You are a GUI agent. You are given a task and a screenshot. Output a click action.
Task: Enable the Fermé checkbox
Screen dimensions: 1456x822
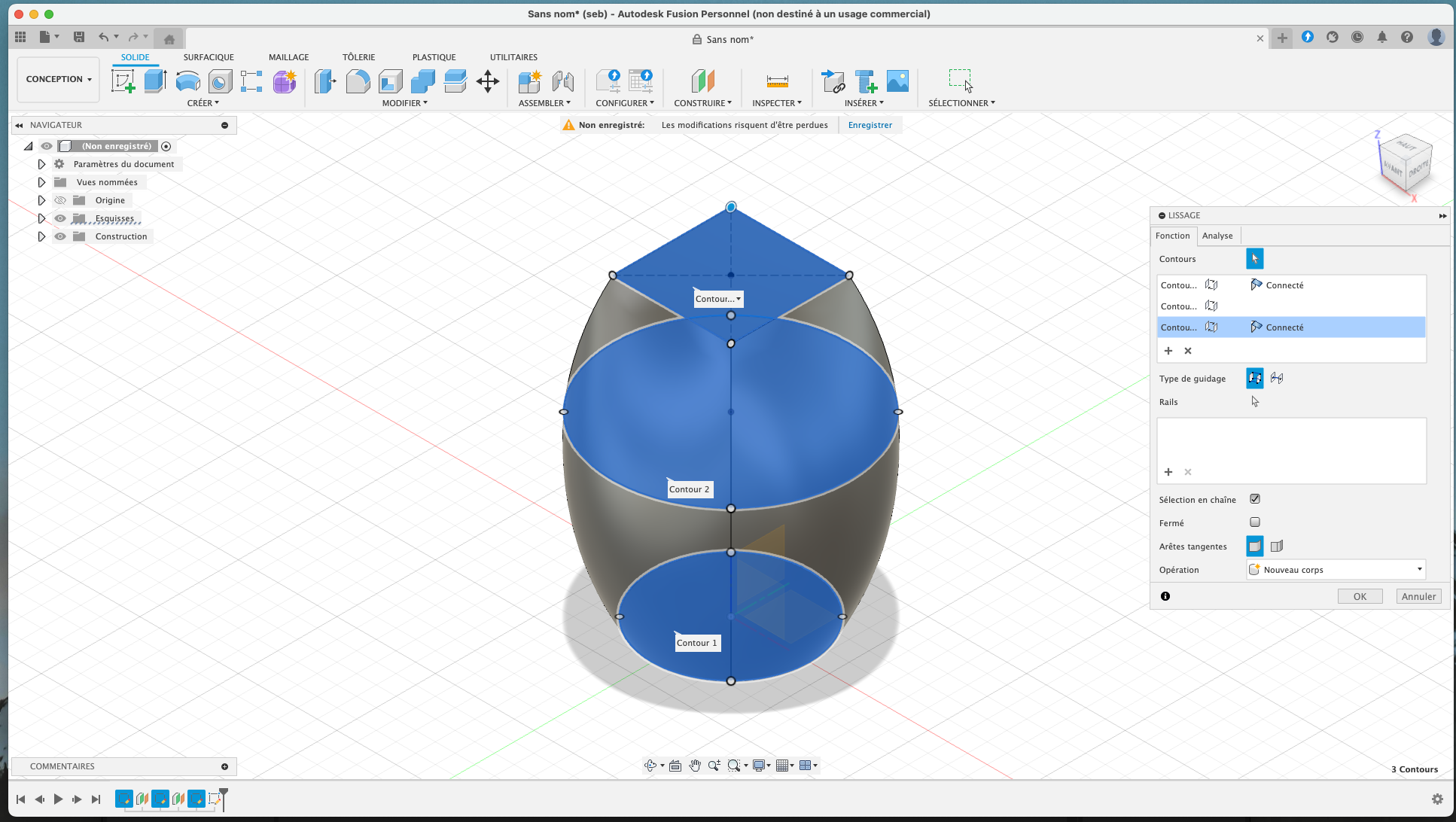1255,522
